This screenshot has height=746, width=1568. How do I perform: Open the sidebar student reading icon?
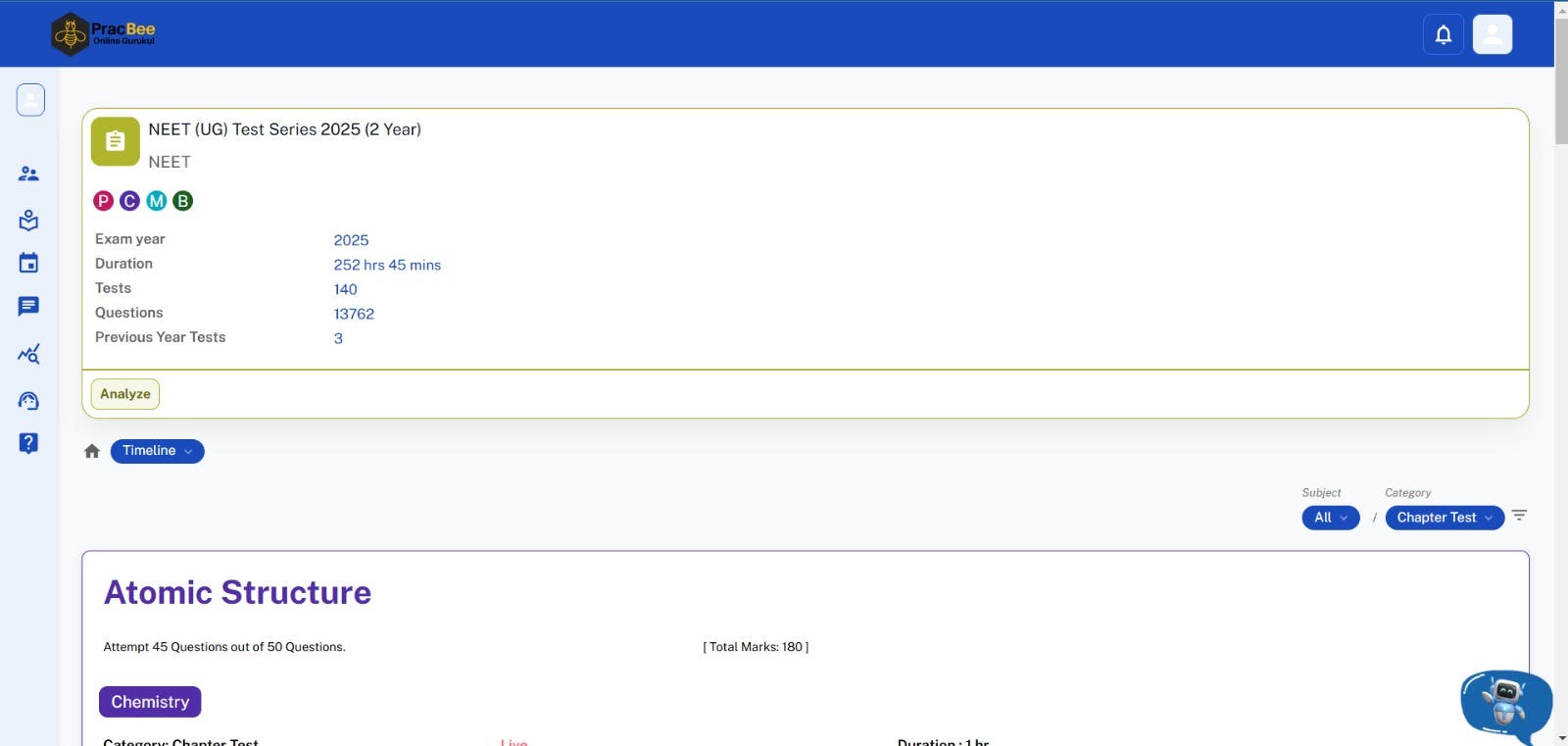[x=28, y=220]
